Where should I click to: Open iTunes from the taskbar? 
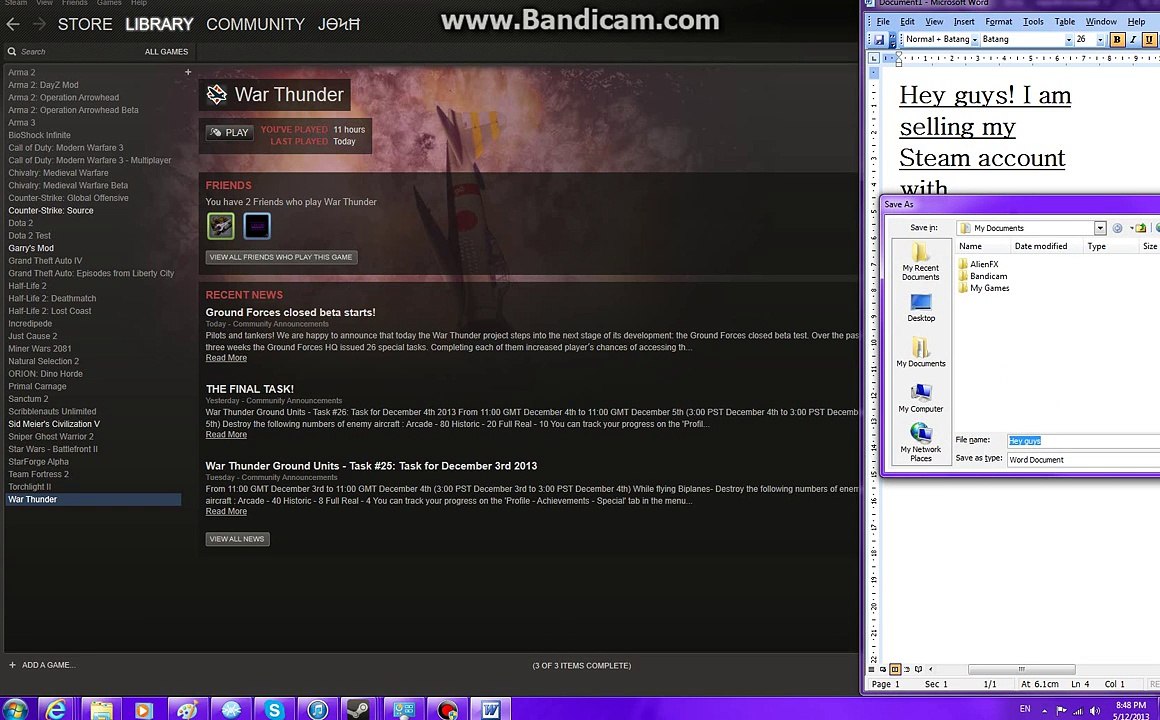(318, 710)
